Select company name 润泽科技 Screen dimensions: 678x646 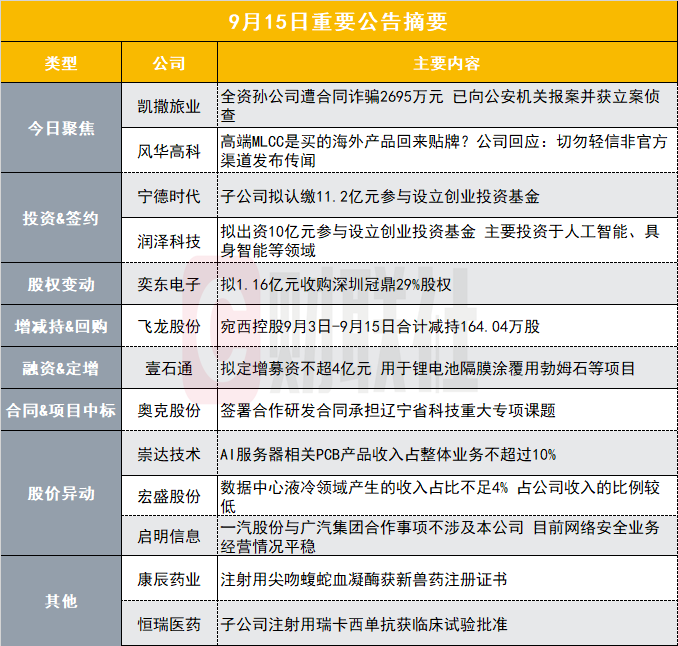point(169,241)
